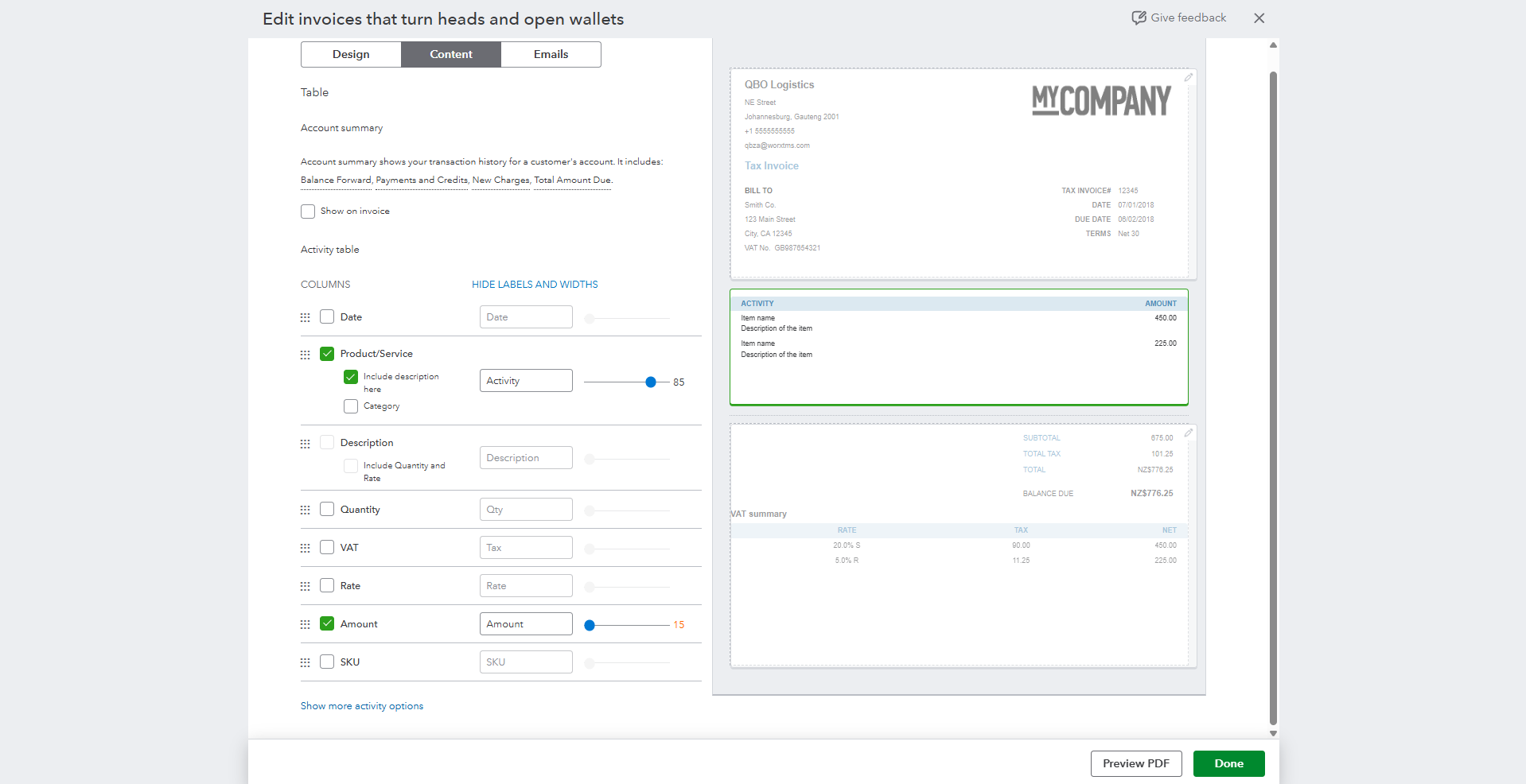The image size is (1526, 784).
Task: Click the Done button
Action: 1228,763
